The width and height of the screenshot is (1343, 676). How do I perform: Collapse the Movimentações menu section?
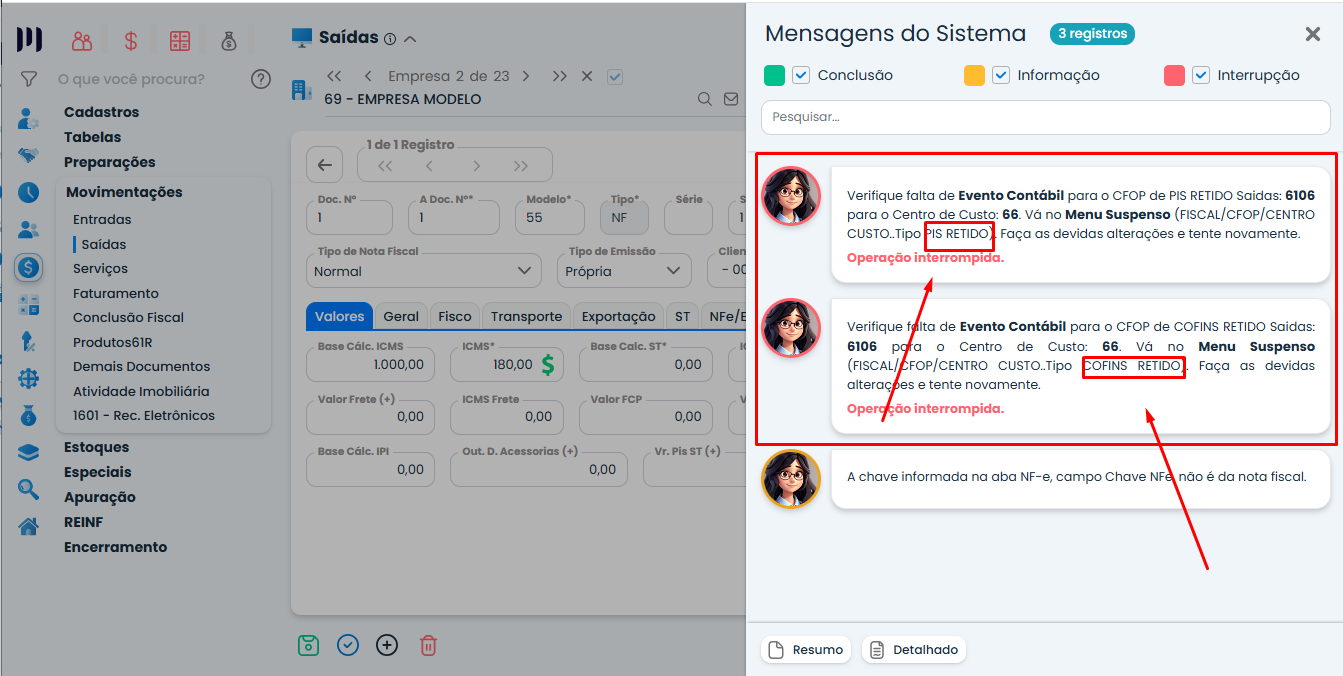pos(124,192)
